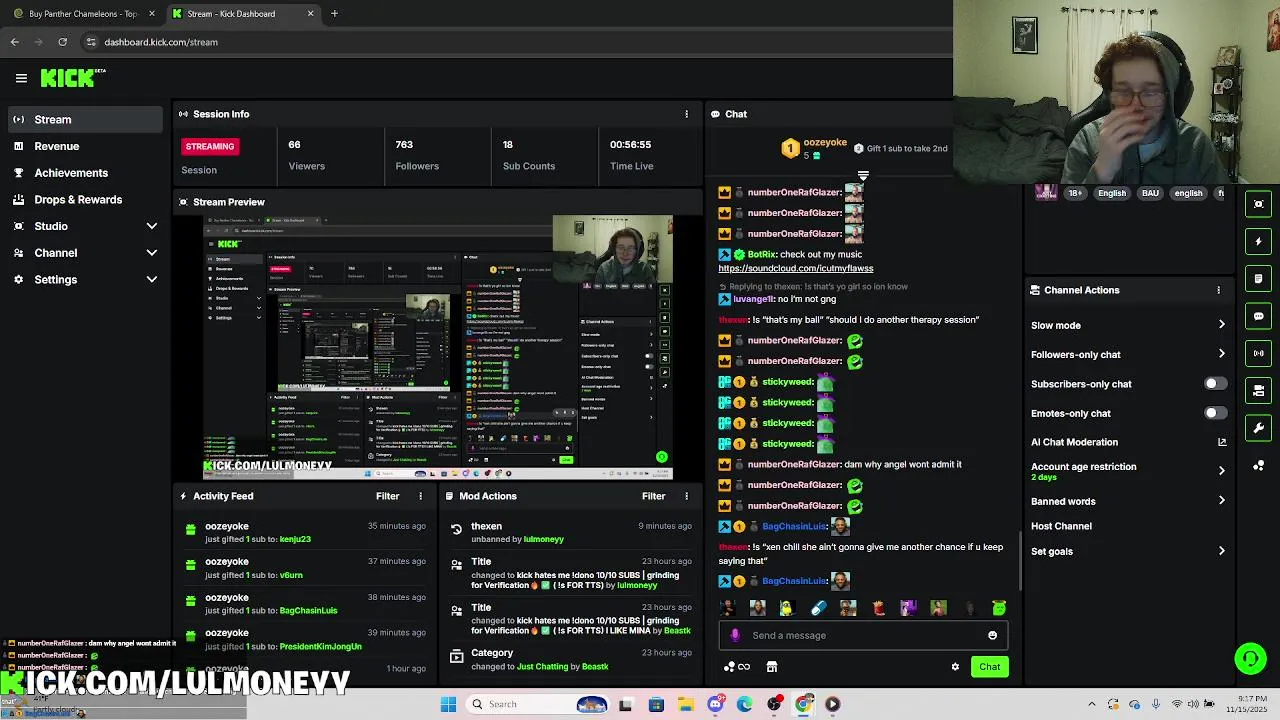This screenshot has width=1280, height=720.
Task: Click the wrench icon in right rail
Action: click(1258, 428)
